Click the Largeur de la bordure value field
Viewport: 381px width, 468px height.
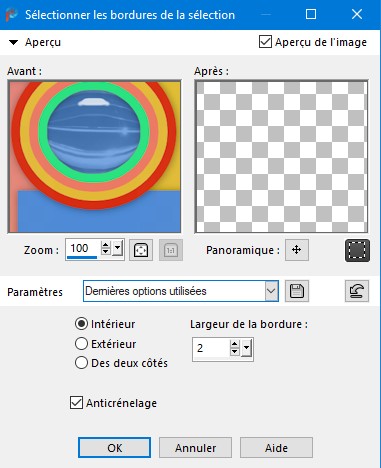coord(211,348)
